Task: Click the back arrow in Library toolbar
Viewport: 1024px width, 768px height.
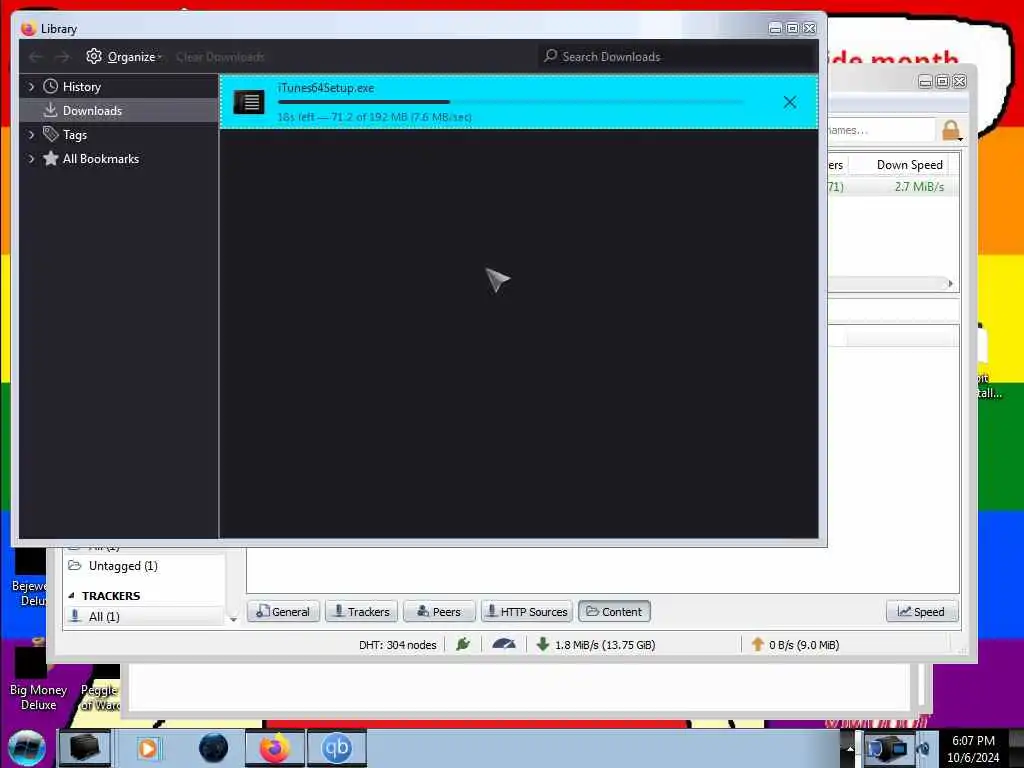Action: pyautogui.click(x=36, y=57)
